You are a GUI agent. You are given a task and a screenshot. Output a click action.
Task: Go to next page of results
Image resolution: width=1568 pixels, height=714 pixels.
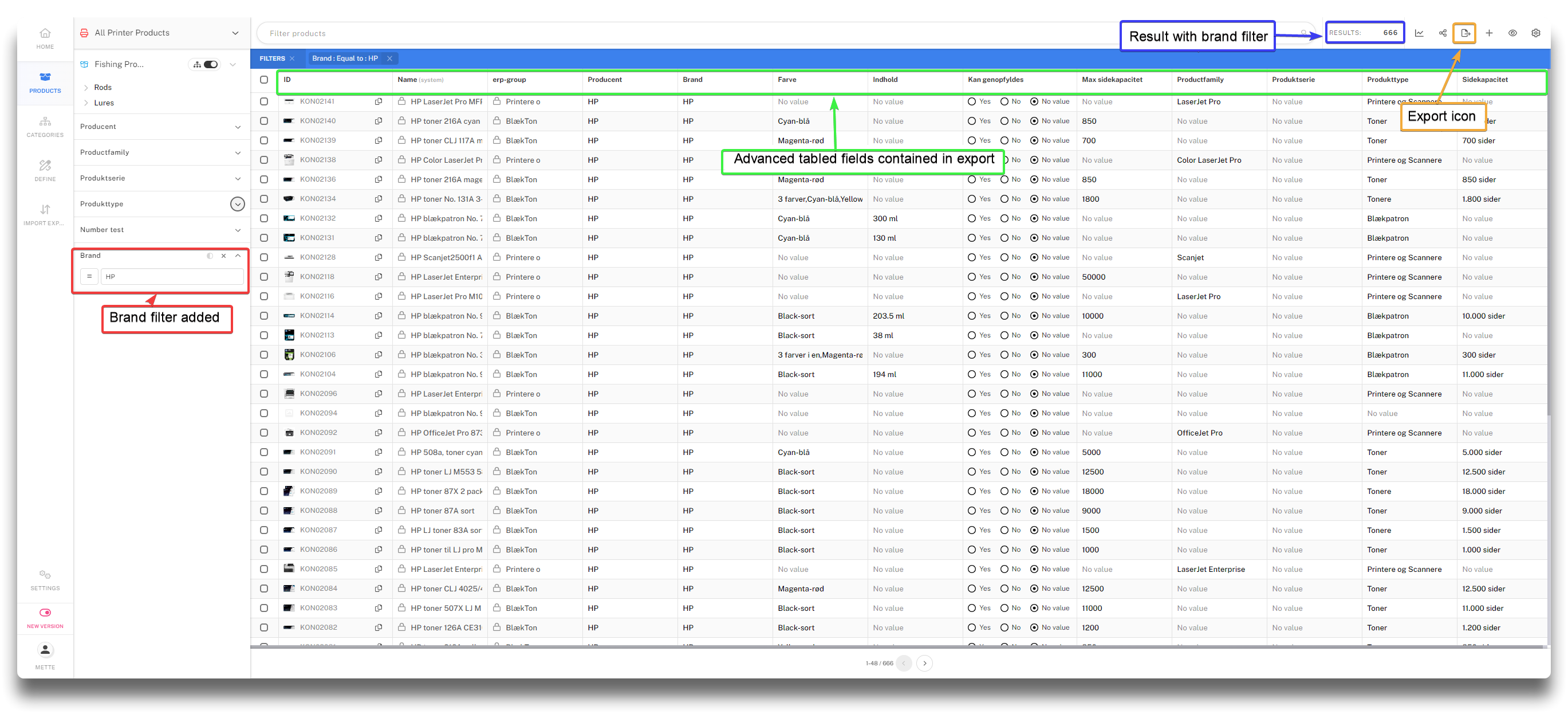coord(924,663)
